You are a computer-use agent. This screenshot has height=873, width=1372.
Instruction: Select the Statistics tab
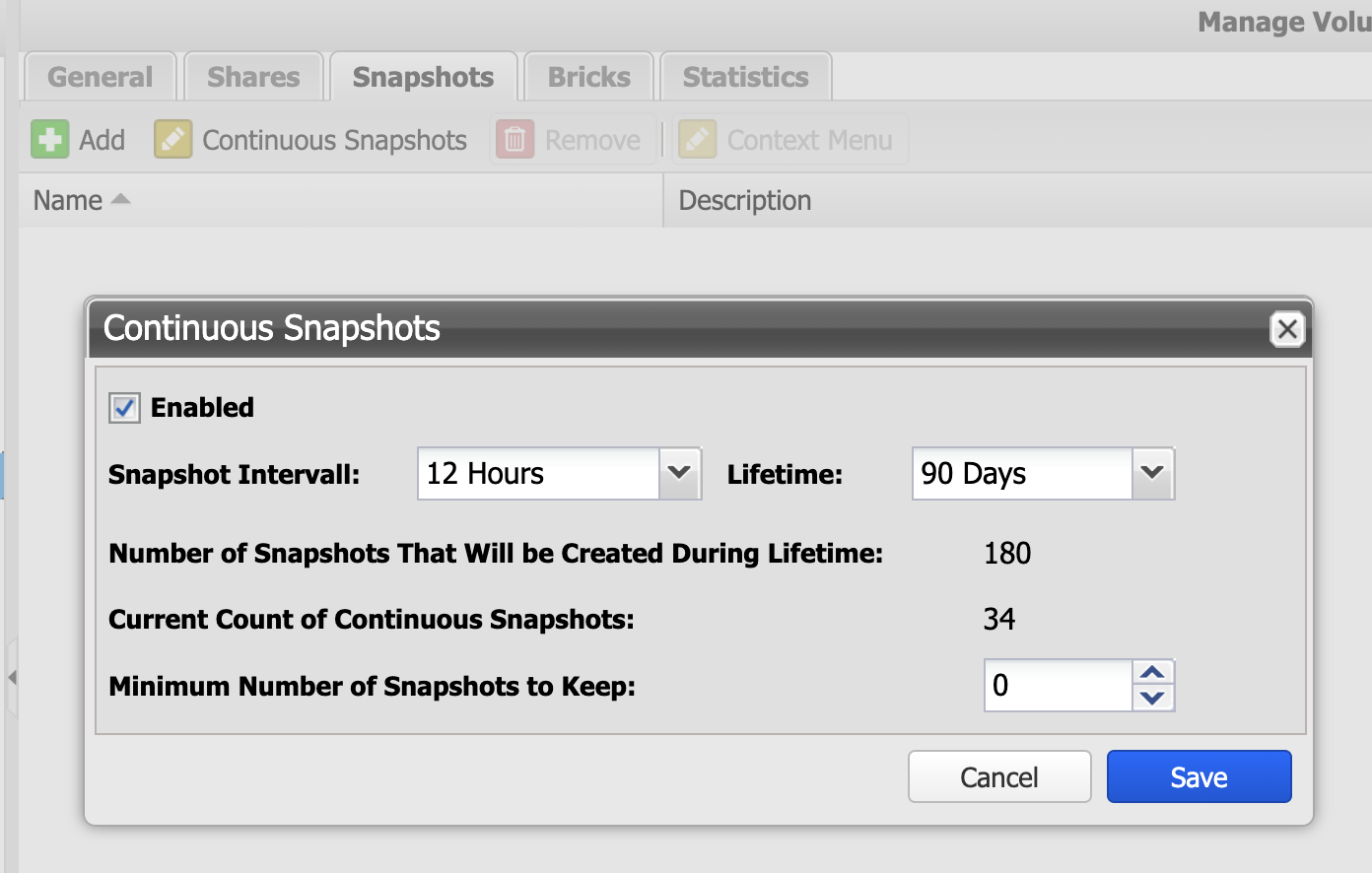745,77
